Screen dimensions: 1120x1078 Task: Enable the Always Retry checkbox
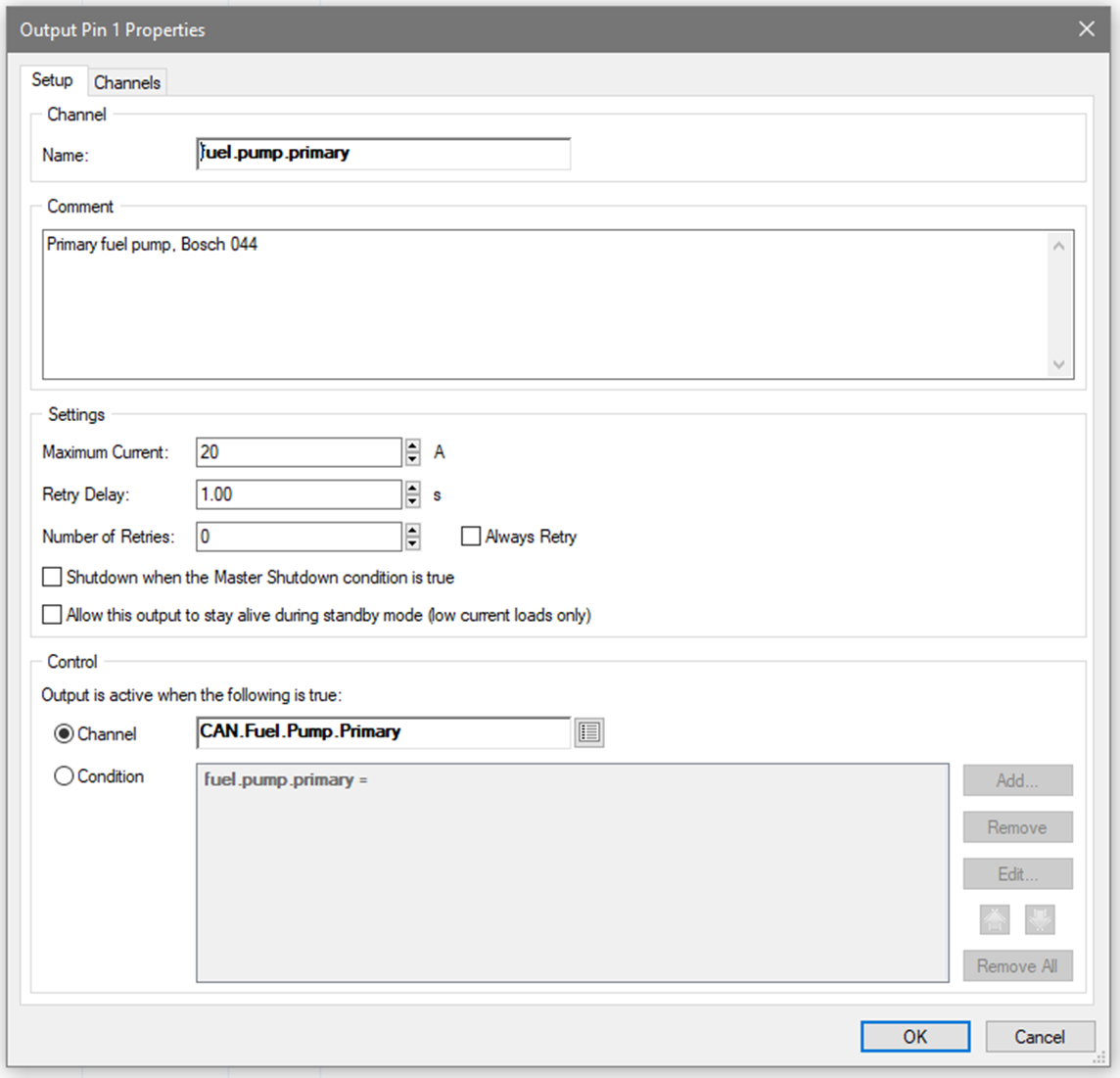click(x=471, y=537)
